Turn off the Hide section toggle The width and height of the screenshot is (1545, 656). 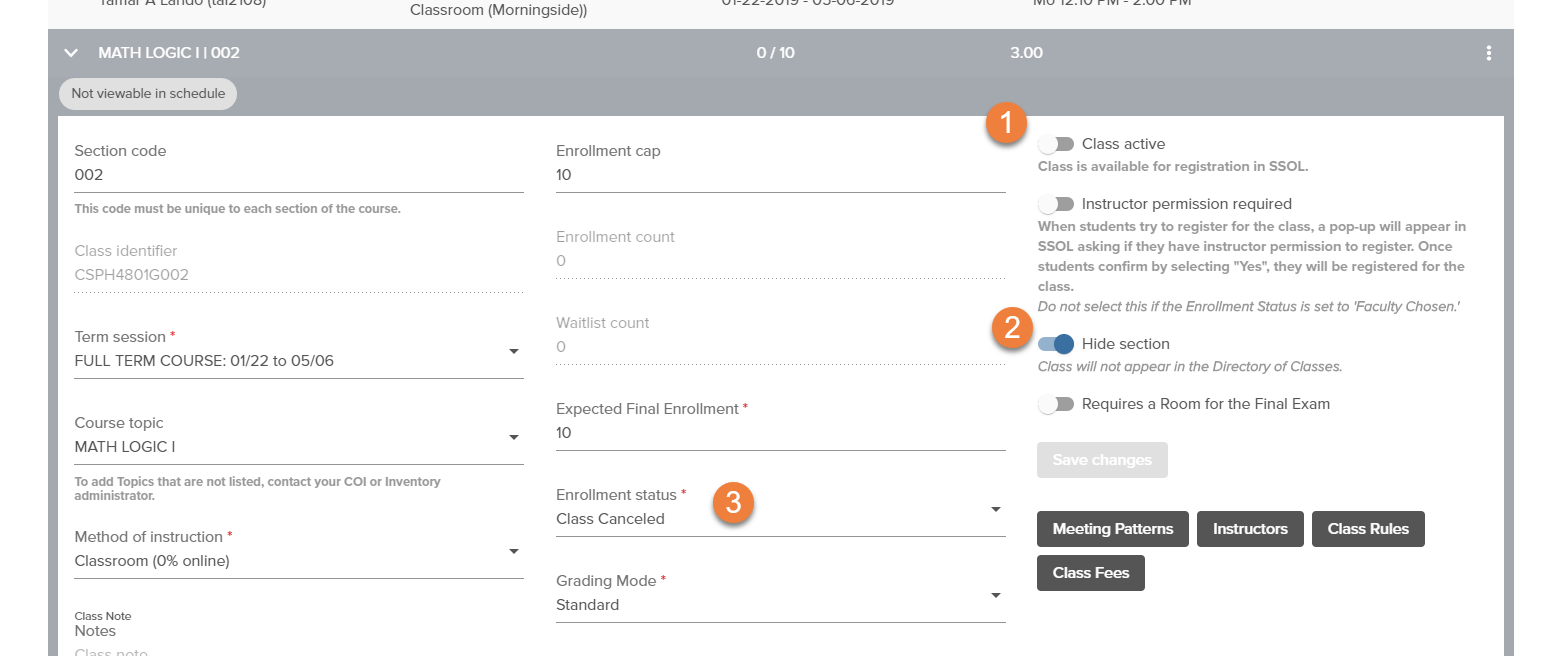click(1056, 344)
